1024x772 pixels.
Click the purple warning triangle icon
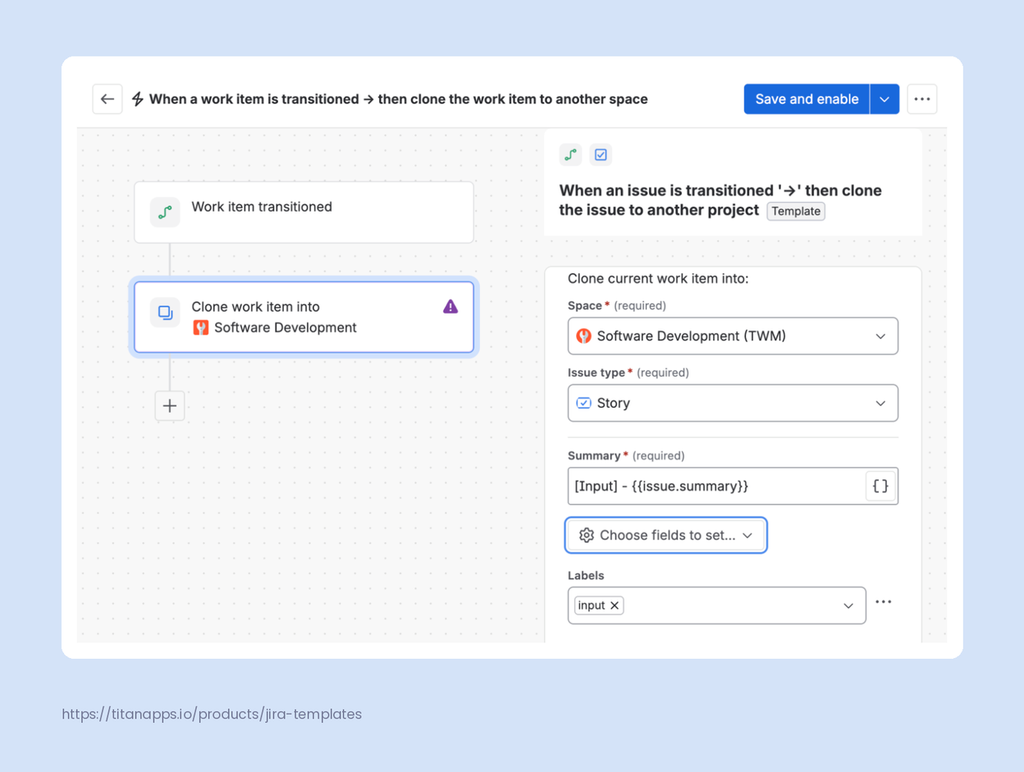pos(451,306)
